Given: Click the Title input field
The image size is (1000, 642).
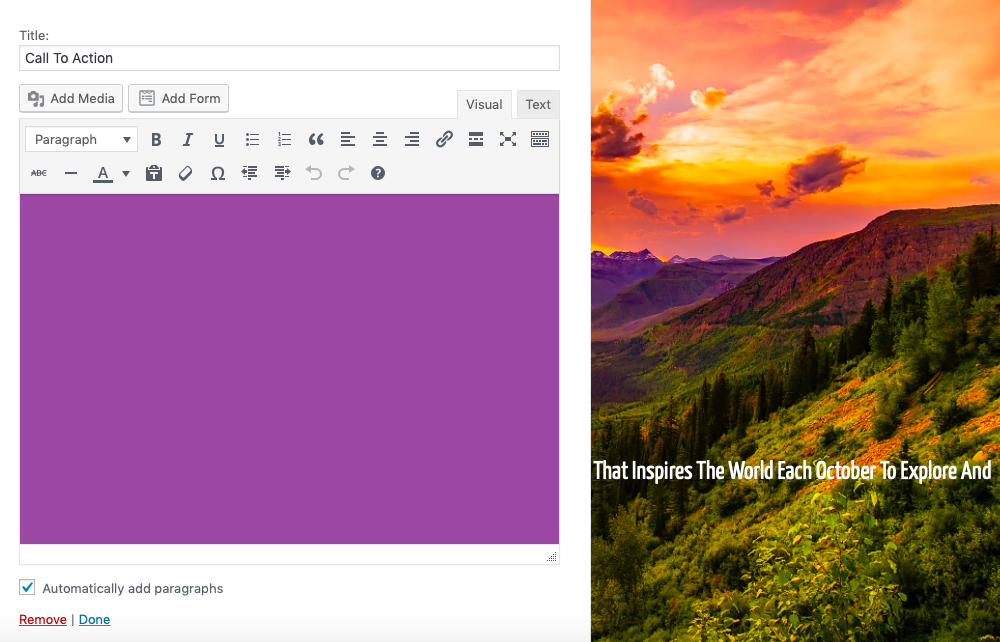Looking at the screenshot, I should point(289,58).
